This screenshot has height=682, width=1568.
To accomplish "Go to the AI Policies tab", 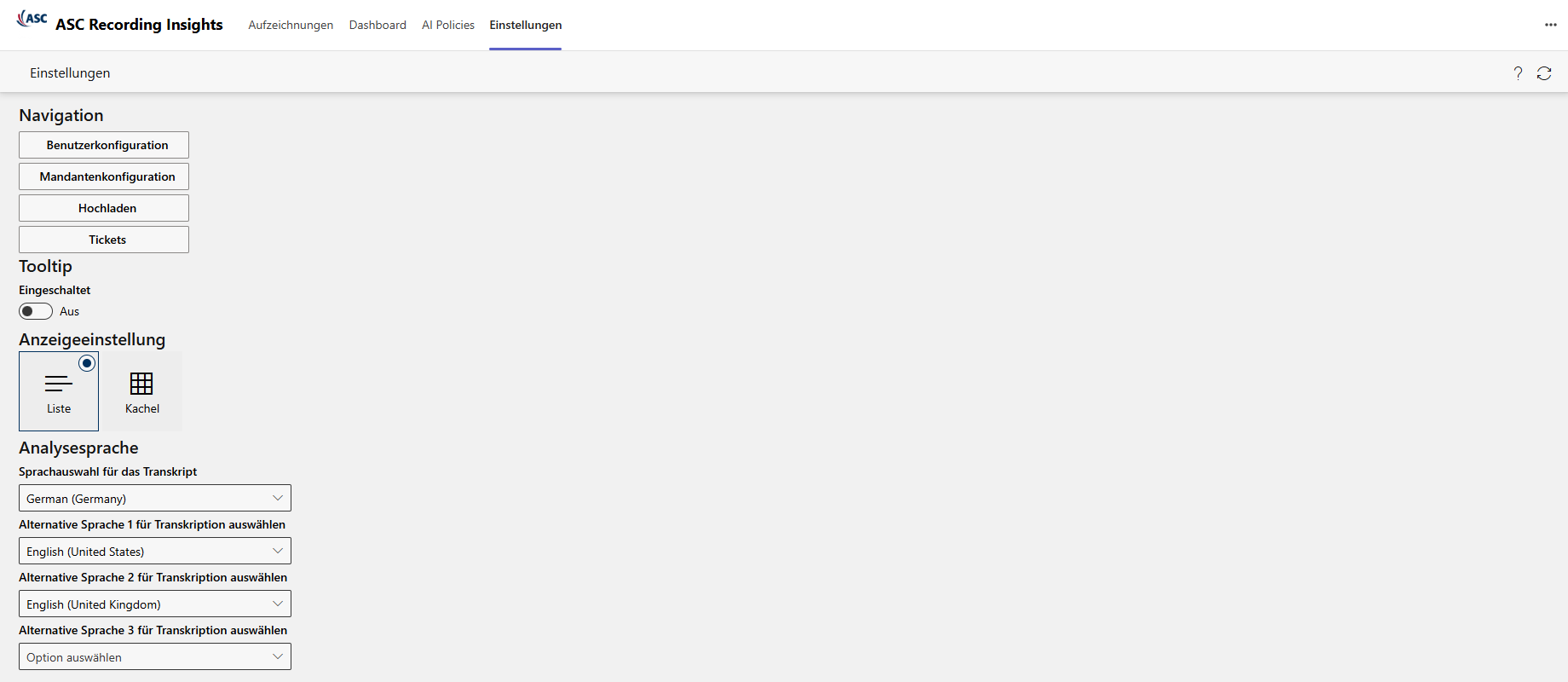I will (x=448, y=25).
